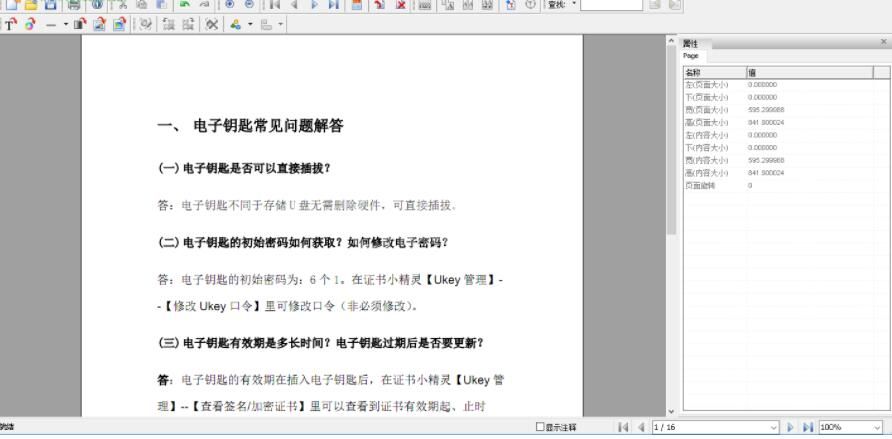Open the align tool dropdown arrow
The width and height of the screenshot is (892, 439).
point(280,24)
